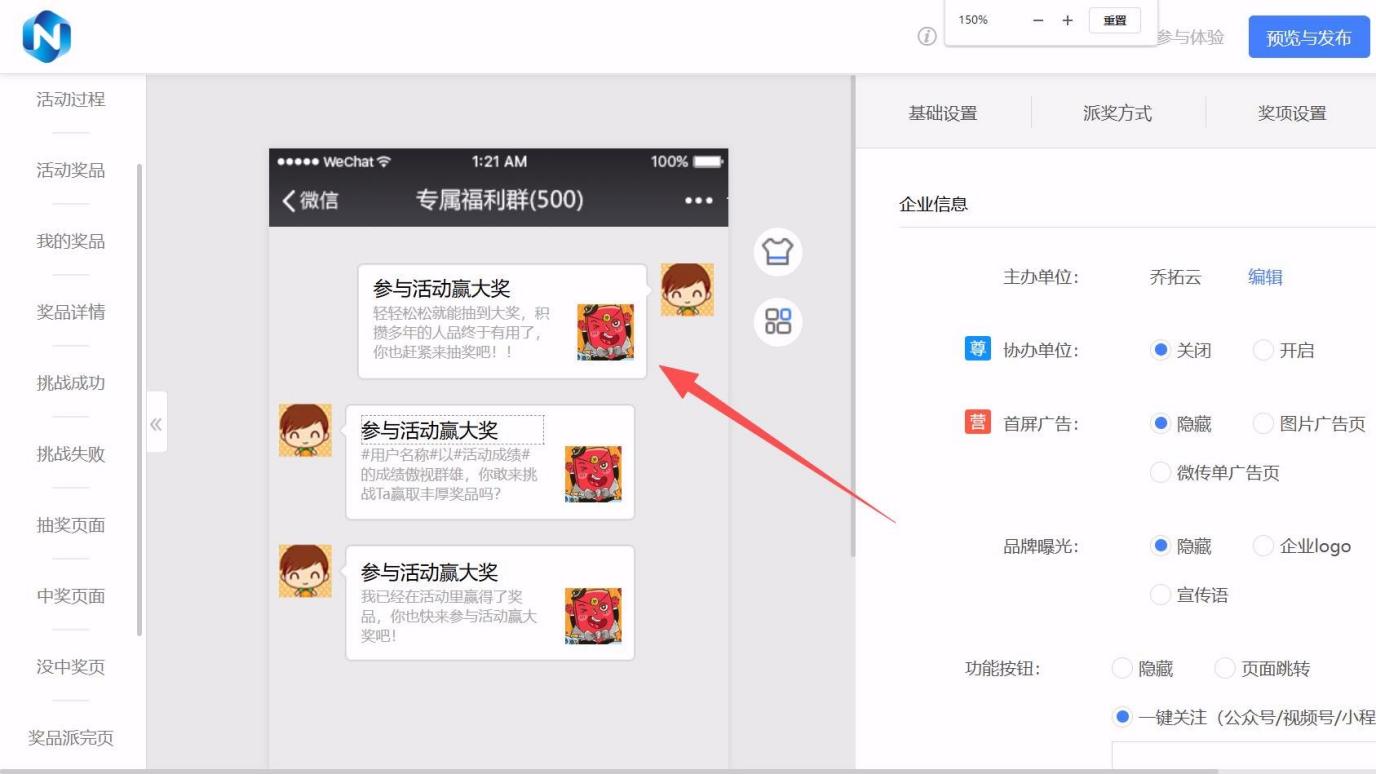
Task: Select 企业logo under 品牌曝光
Action: 1263,546
